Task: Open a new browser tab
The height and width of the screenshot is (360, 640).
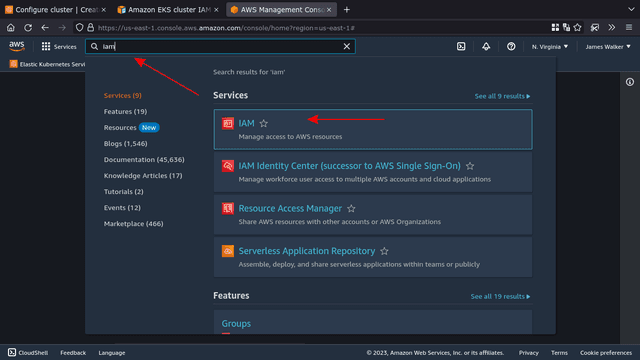Action: (347, 9)
